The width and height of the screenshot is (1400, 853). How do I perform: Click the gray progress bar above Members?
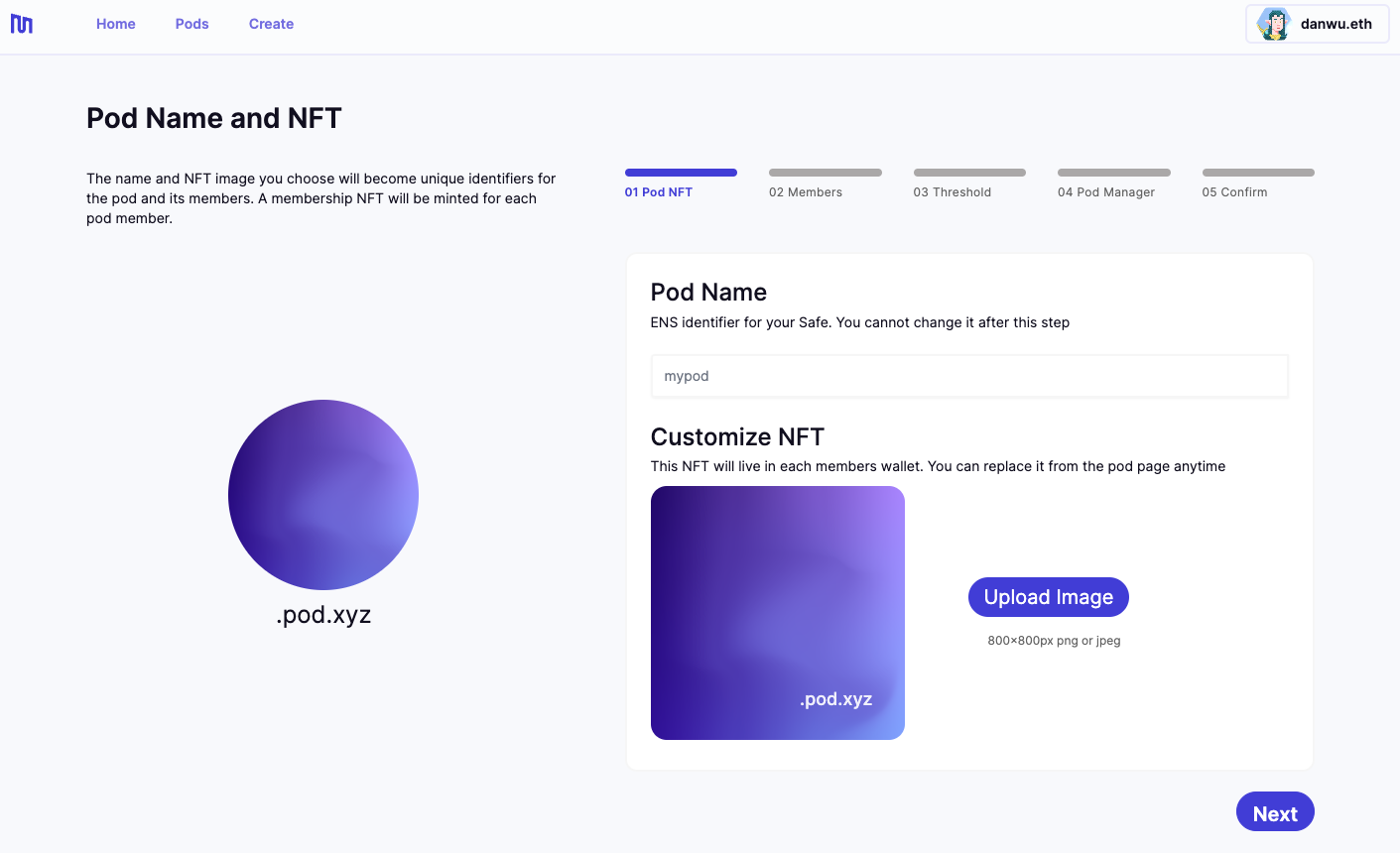826,173
